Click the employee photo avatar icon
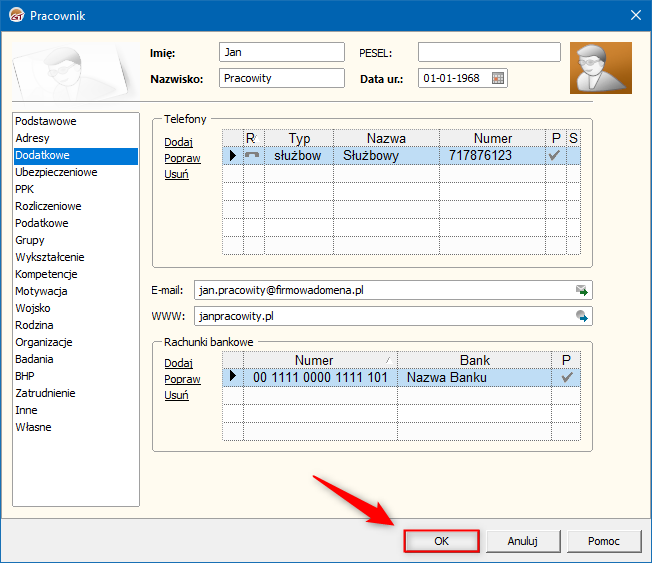 [x=600, y=68]
